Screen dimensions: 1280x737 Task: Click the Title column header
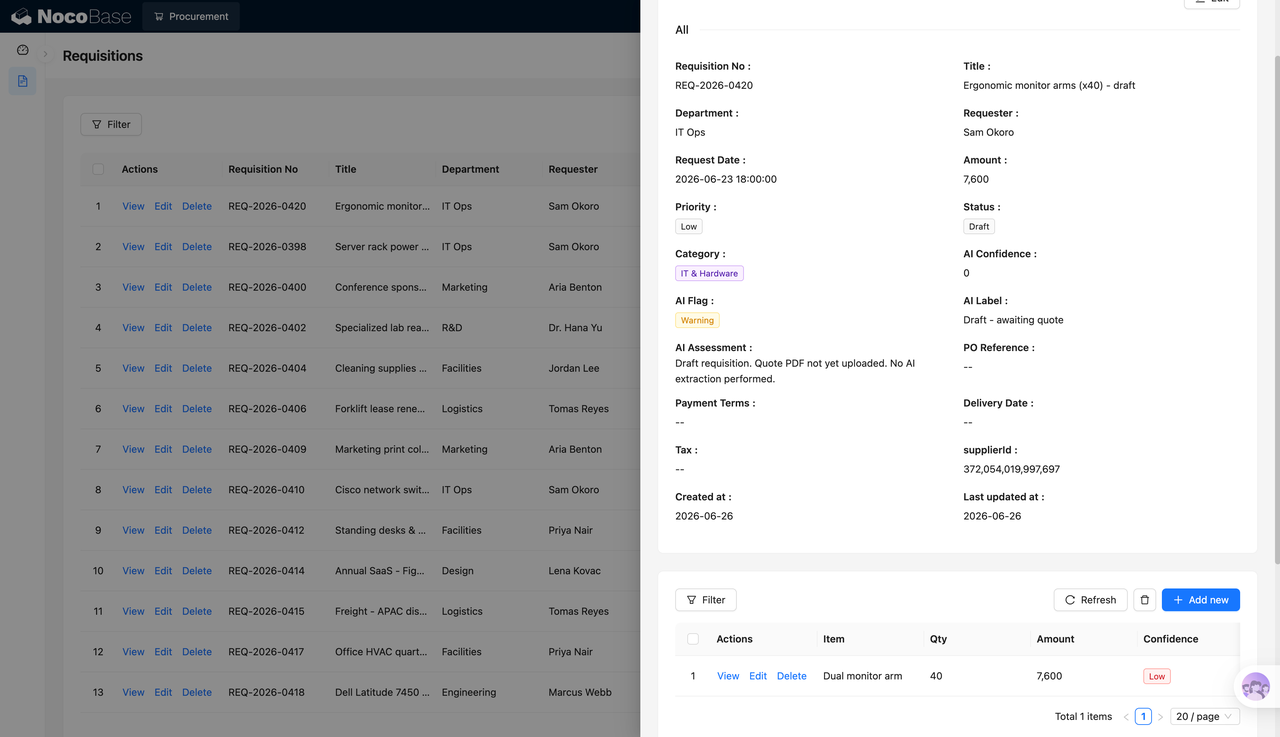click(346, 169)
